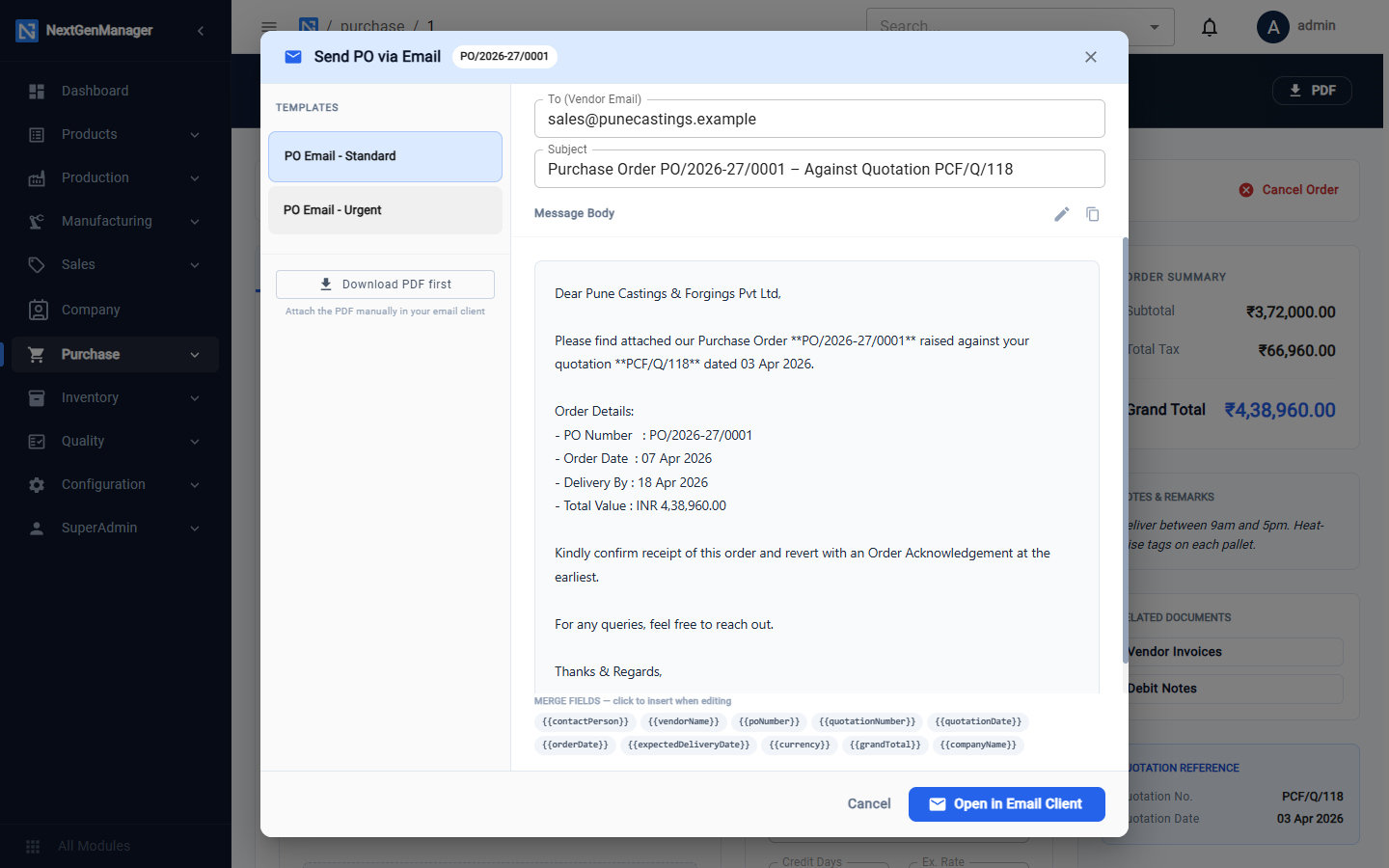This screenshot has width=1389, height=868.
Task: Copy message body using the copy icon
Action: pyautogui.click(x=1093, y=214)
